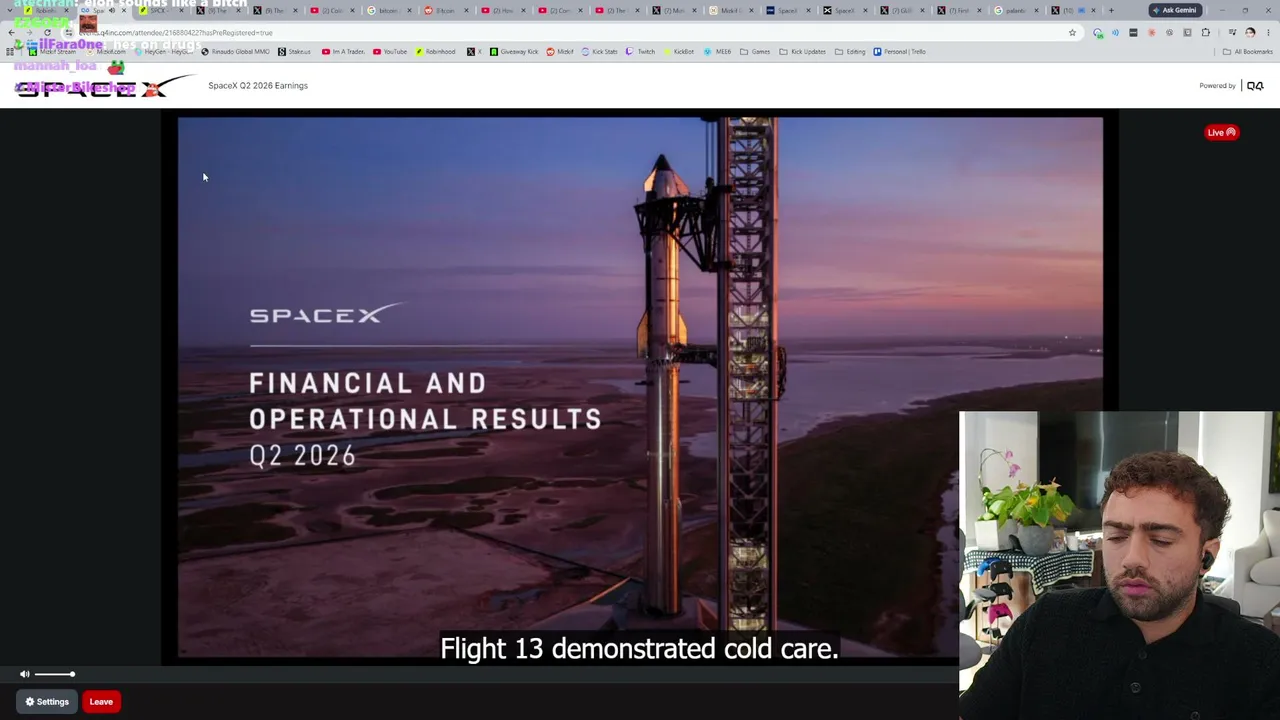Open the new tab plus button
This screenshot has width=1280, height=720.
pyautogui.click(x=1111, y=10)
